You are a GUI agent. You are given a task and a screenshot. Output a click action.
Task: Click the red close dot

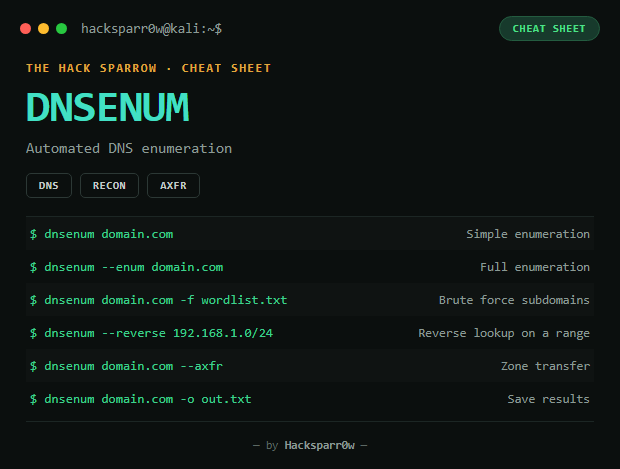point(26,29)
